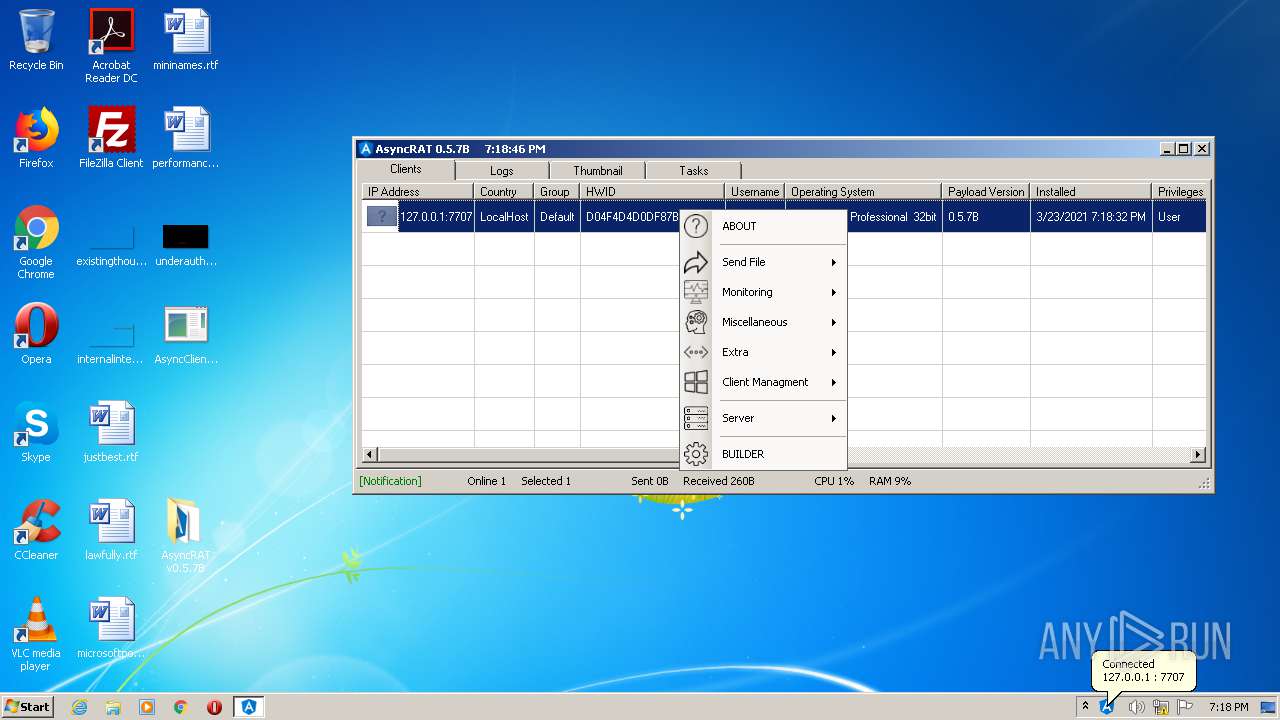Sort by Operating System column header
1280x720 pixels.
864,192
